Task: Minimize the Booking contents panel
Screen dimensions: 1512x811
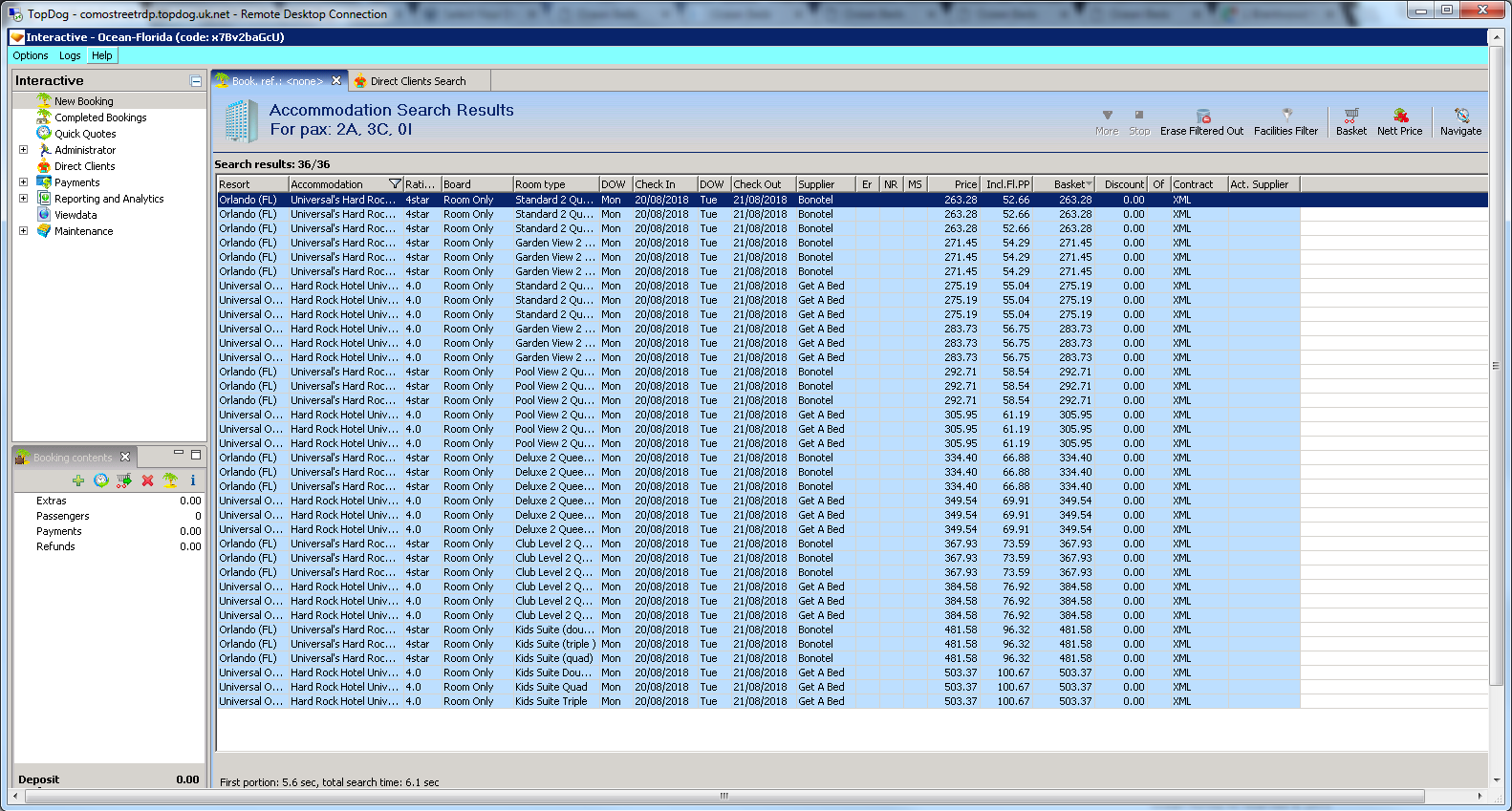Action: 179,455
